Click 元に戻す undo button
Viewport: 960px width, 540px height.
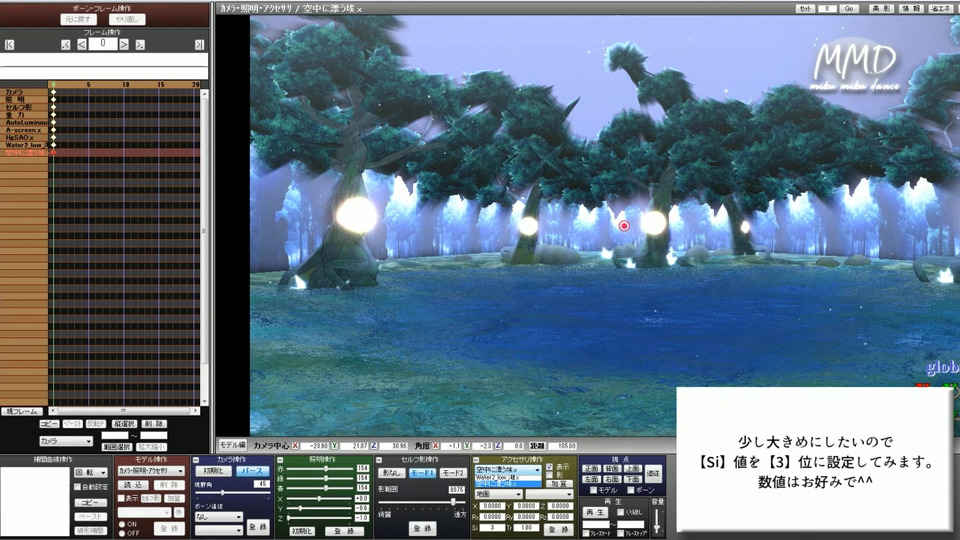78,20
